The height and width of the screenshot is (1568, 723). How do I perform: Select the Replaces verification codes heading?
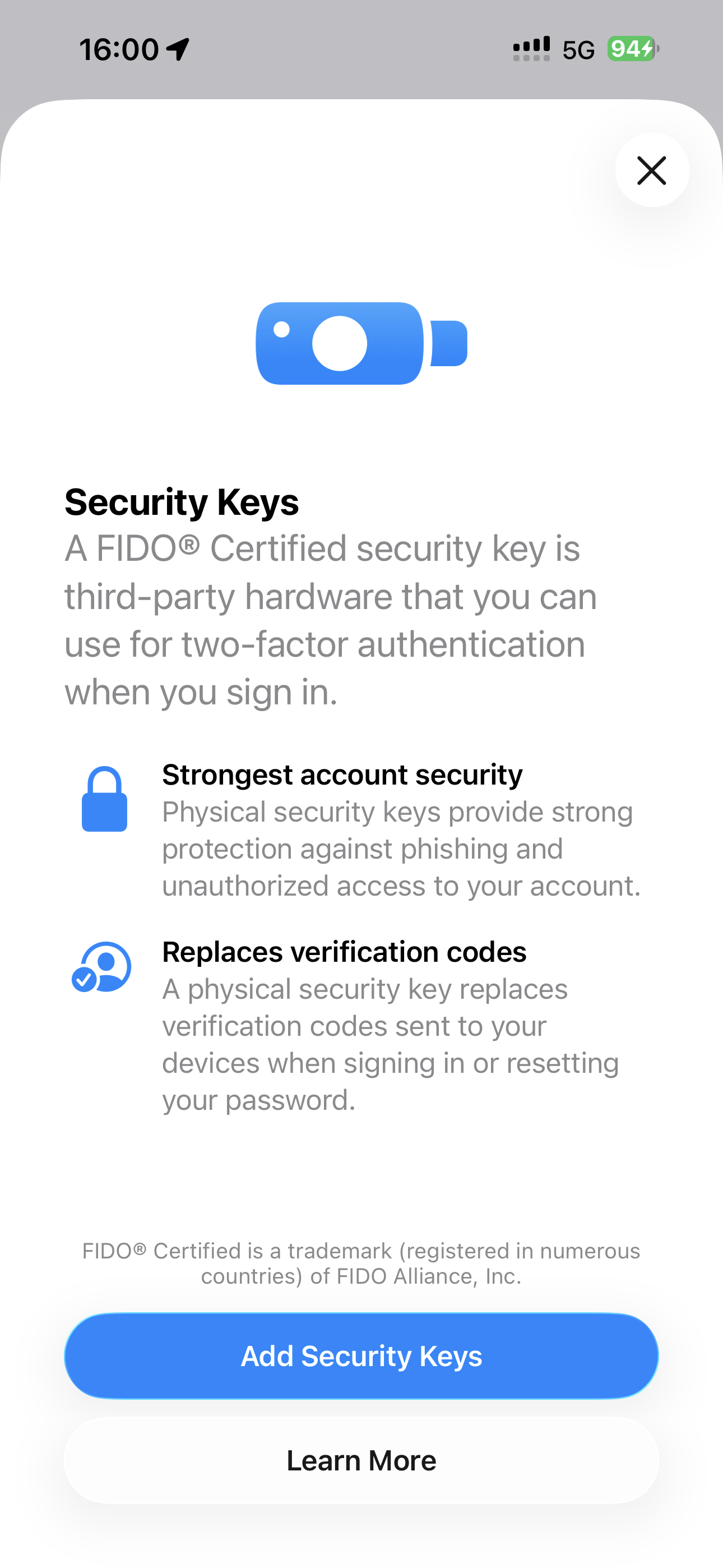344,952
